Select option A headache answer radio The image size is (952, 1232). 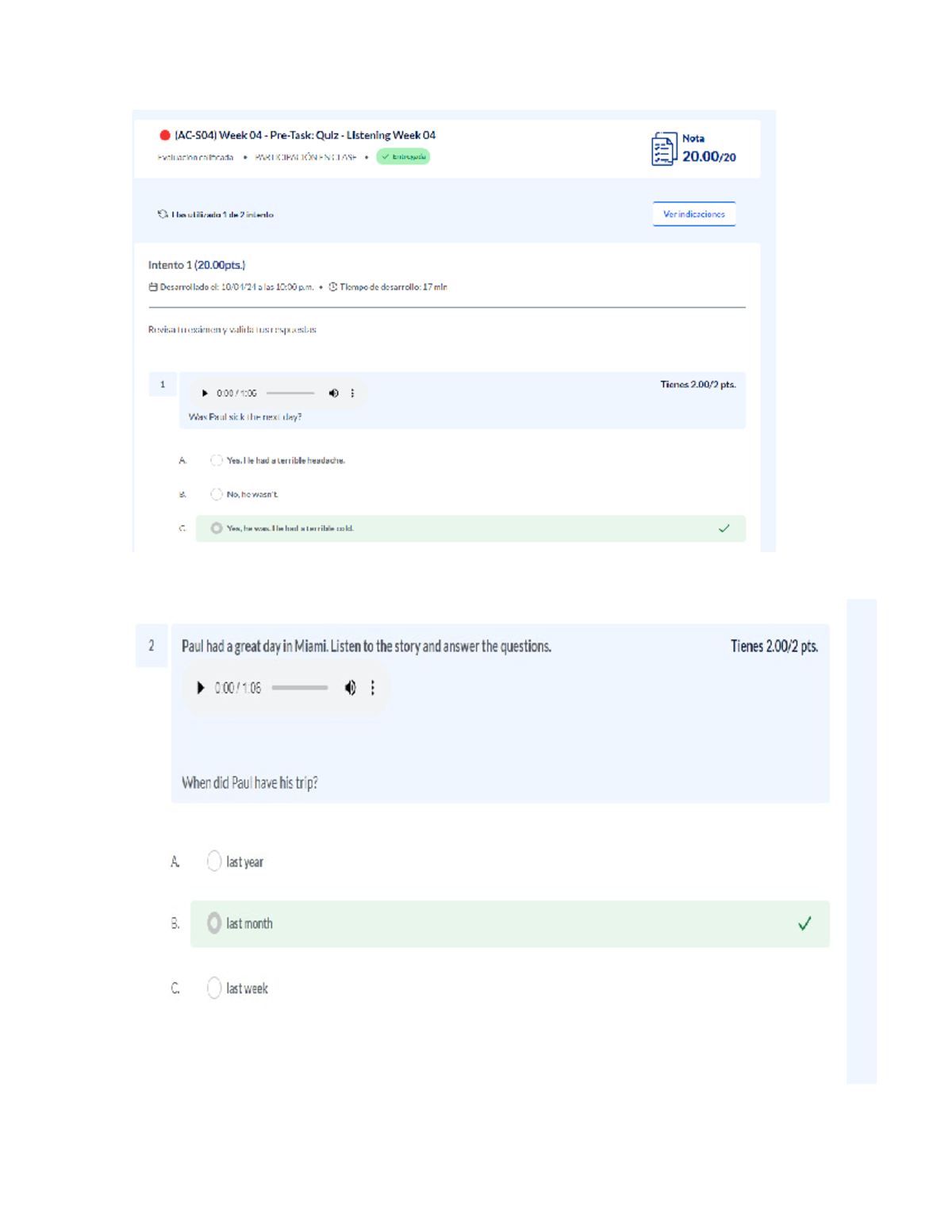tap(217, 460)
